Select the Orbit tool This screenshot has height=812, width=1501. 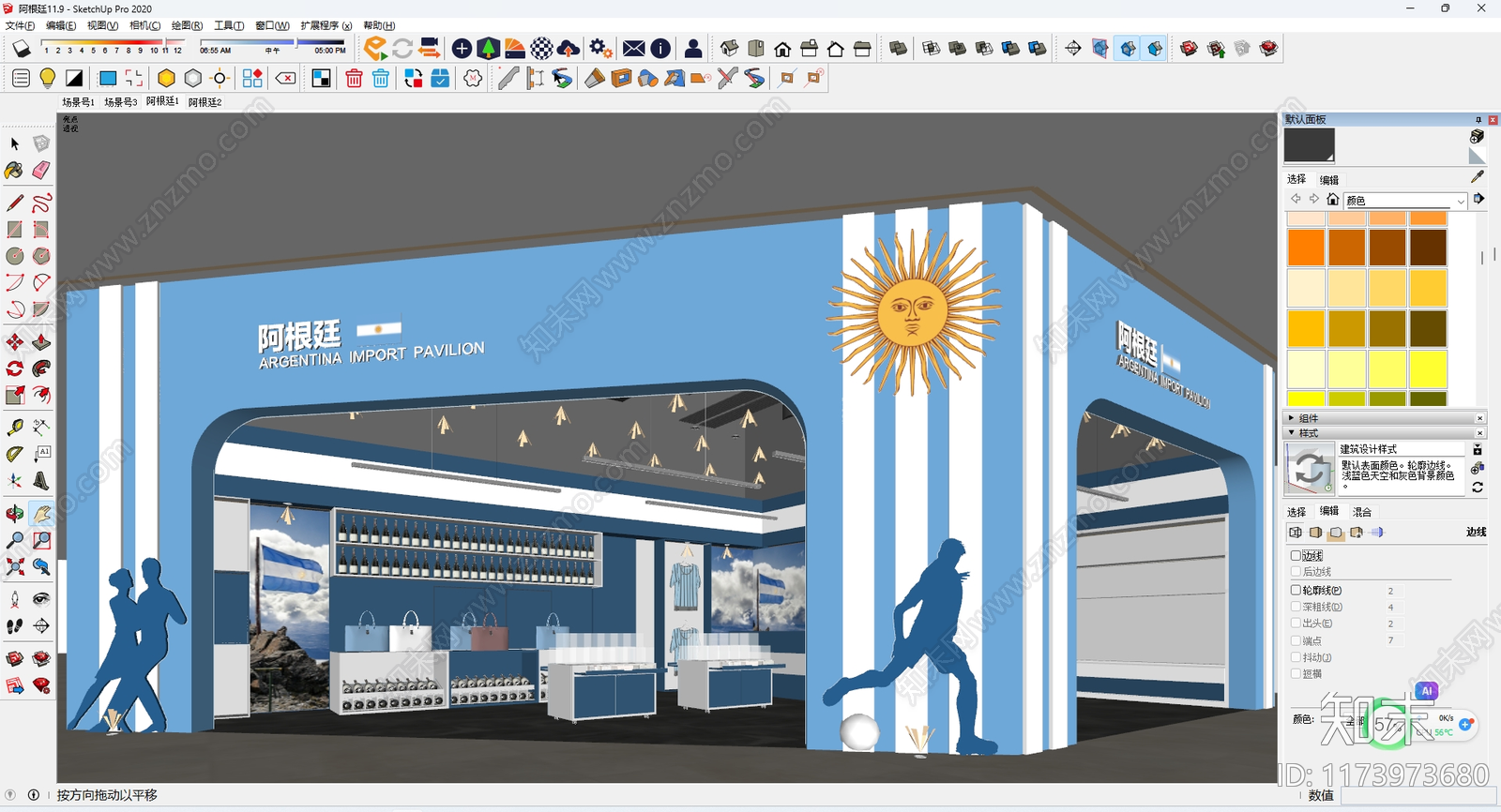pyautogui.click(x=14, y=513)
